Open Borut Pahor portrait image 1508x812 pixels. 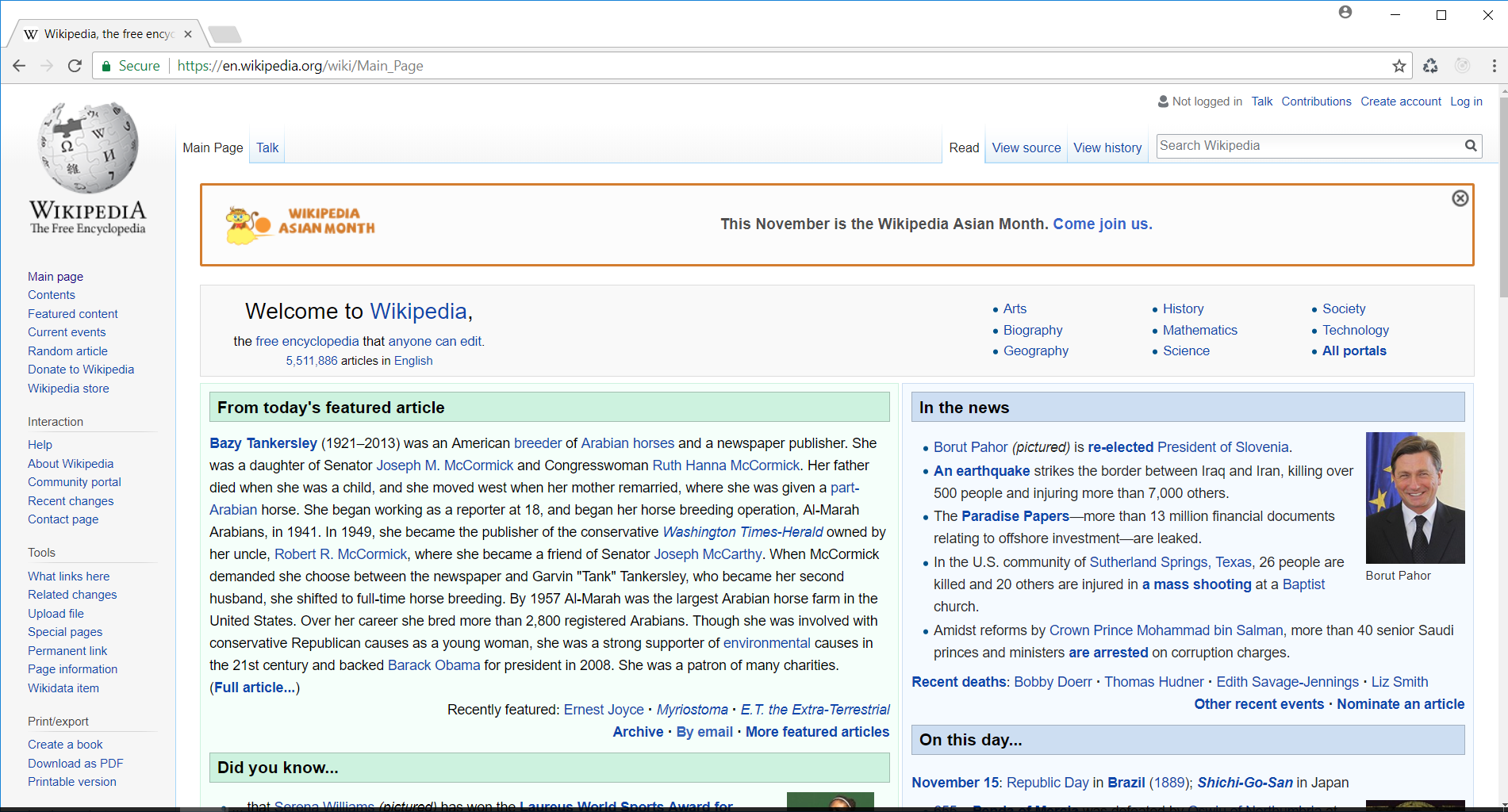[x=1415, y=498]
